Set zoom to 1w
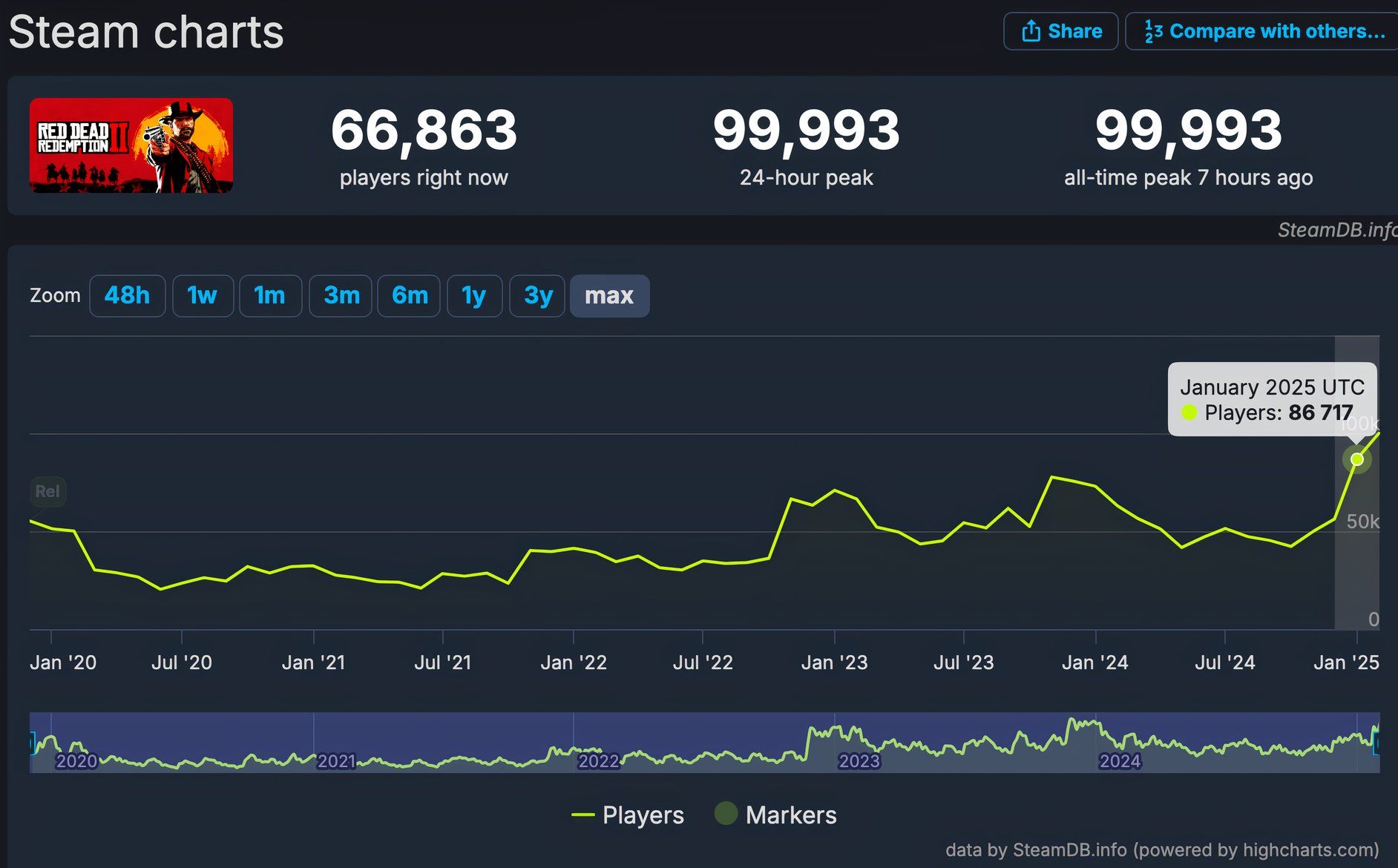 pyautogui.click(x=203, y=296)
